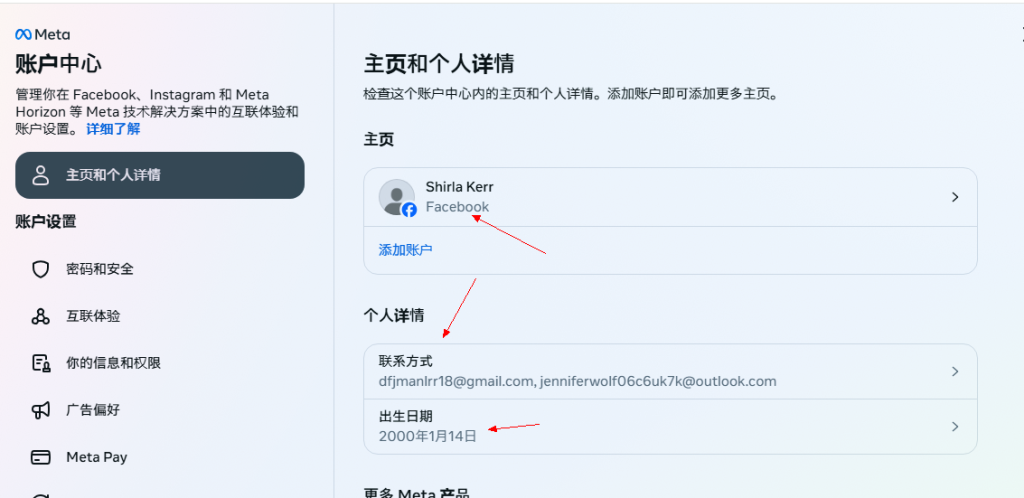Go to the 广告偏好 section
This screenshot has height=498, width=1024.
pos(93,410)
